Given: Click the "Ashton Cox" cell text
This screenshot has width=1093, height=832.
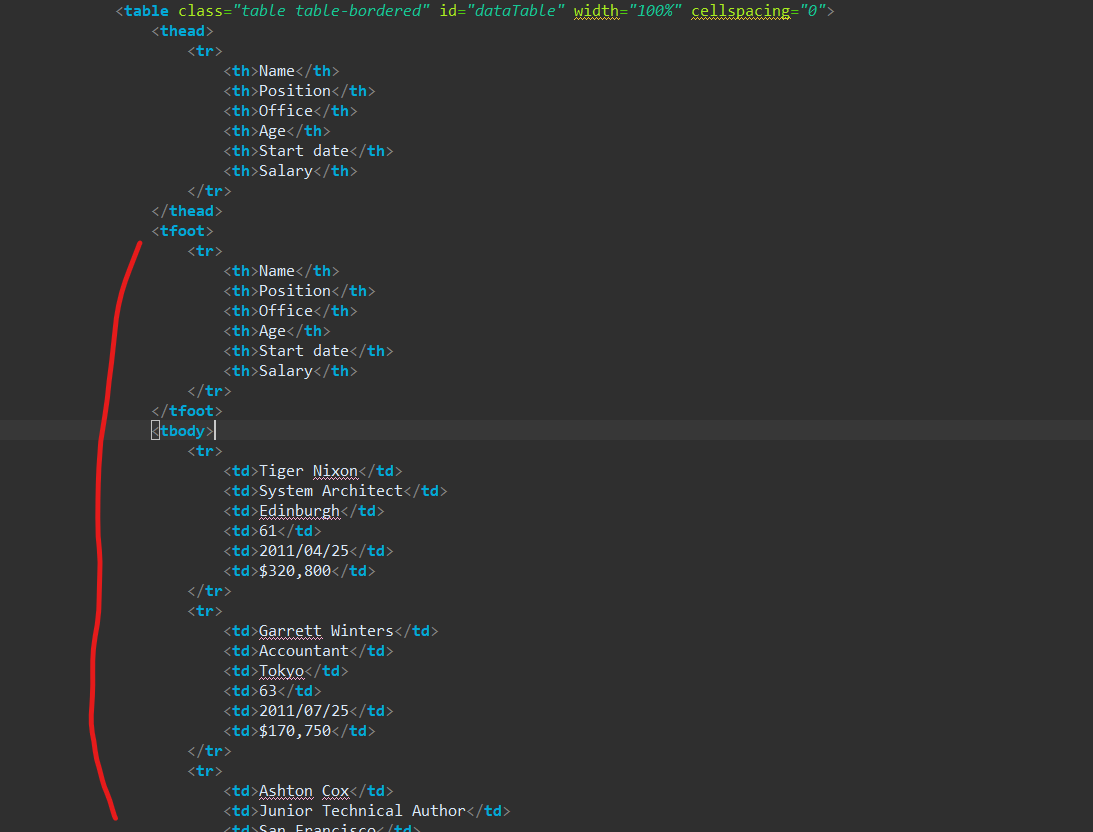Looking at the screenshot, I should point(304,791).
